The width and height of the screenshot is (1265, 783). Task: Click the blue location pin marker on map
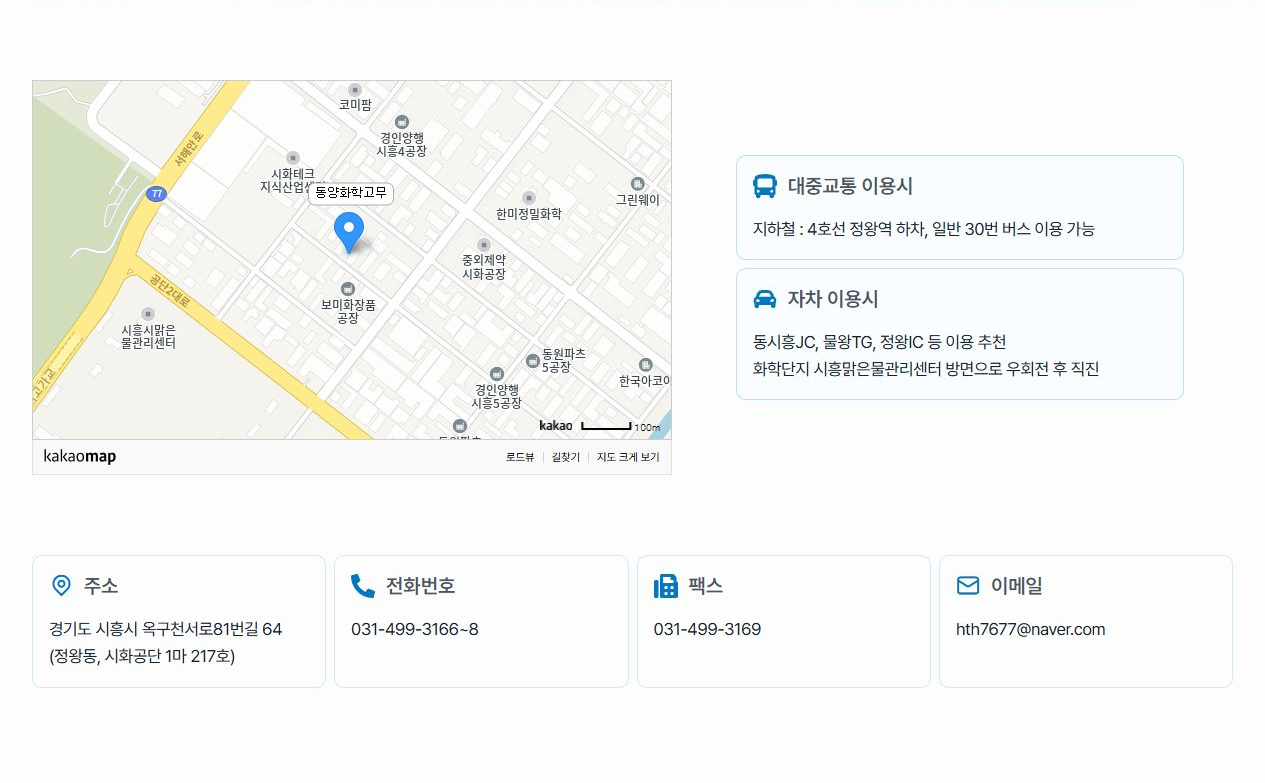click(x=348, y=232)
